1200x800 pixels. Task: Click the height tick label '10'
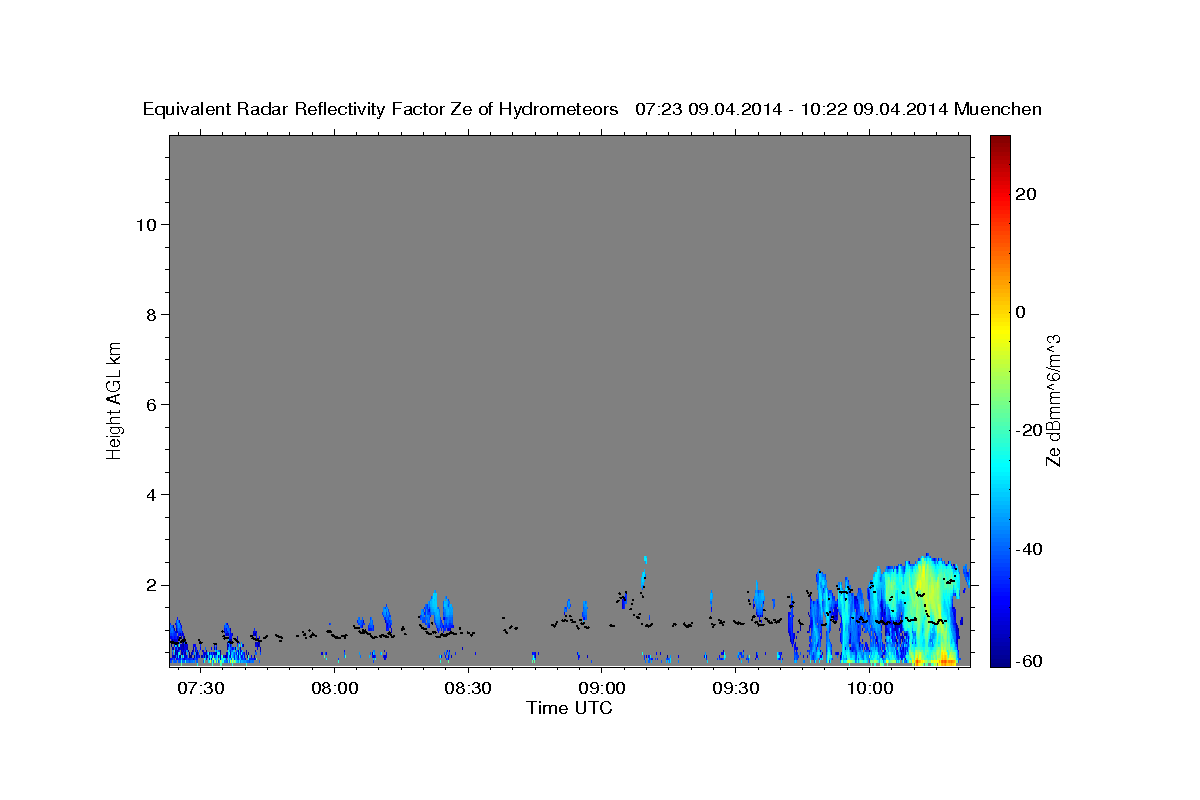147,224
